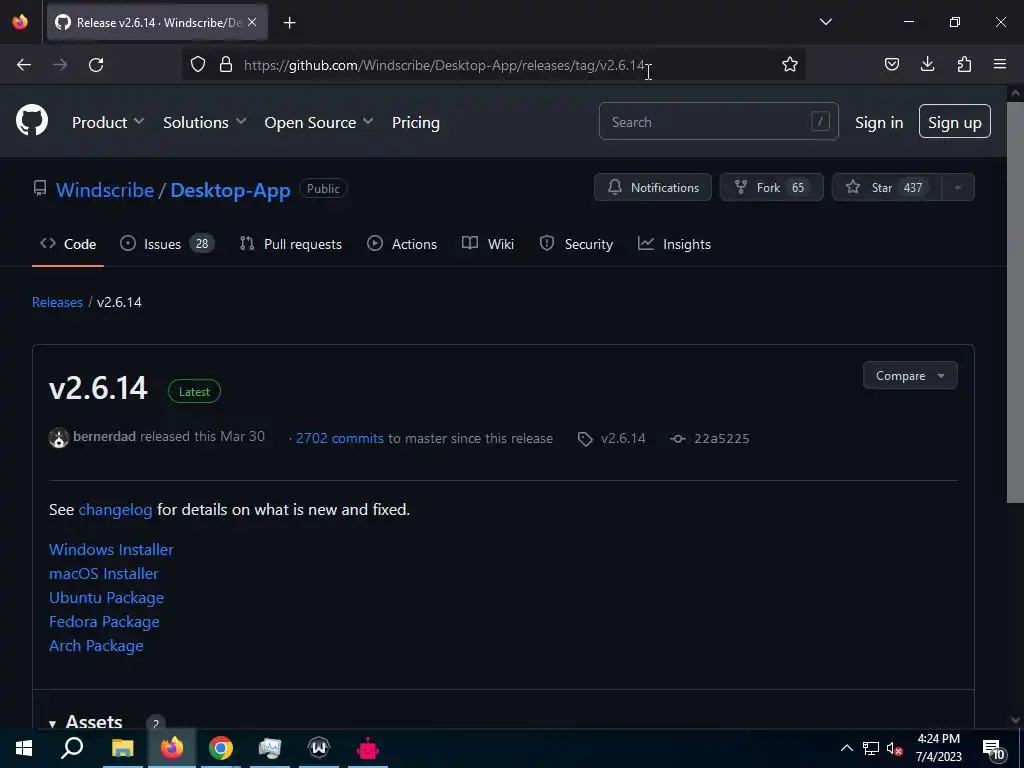The image size is (1024, 768).
Task: Open Google Chrome from the taskbar
Action: click(221, 748)
